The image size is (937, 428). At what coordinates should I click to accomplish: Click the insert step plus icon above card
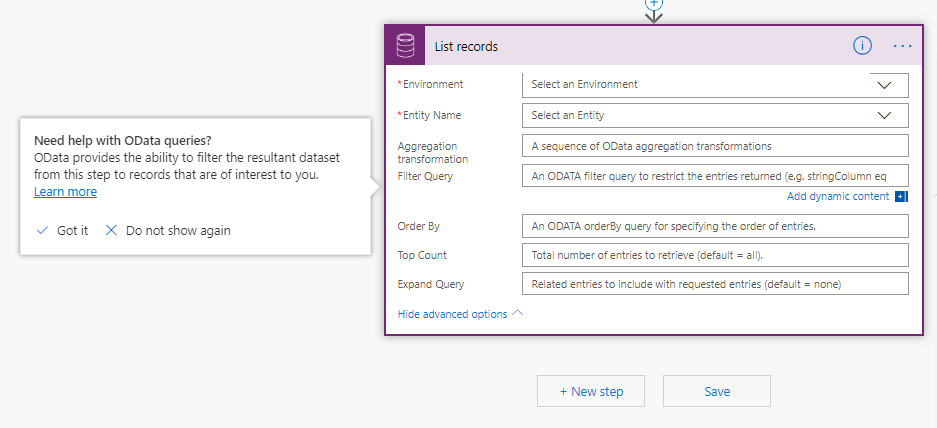(x=654, y=3)
